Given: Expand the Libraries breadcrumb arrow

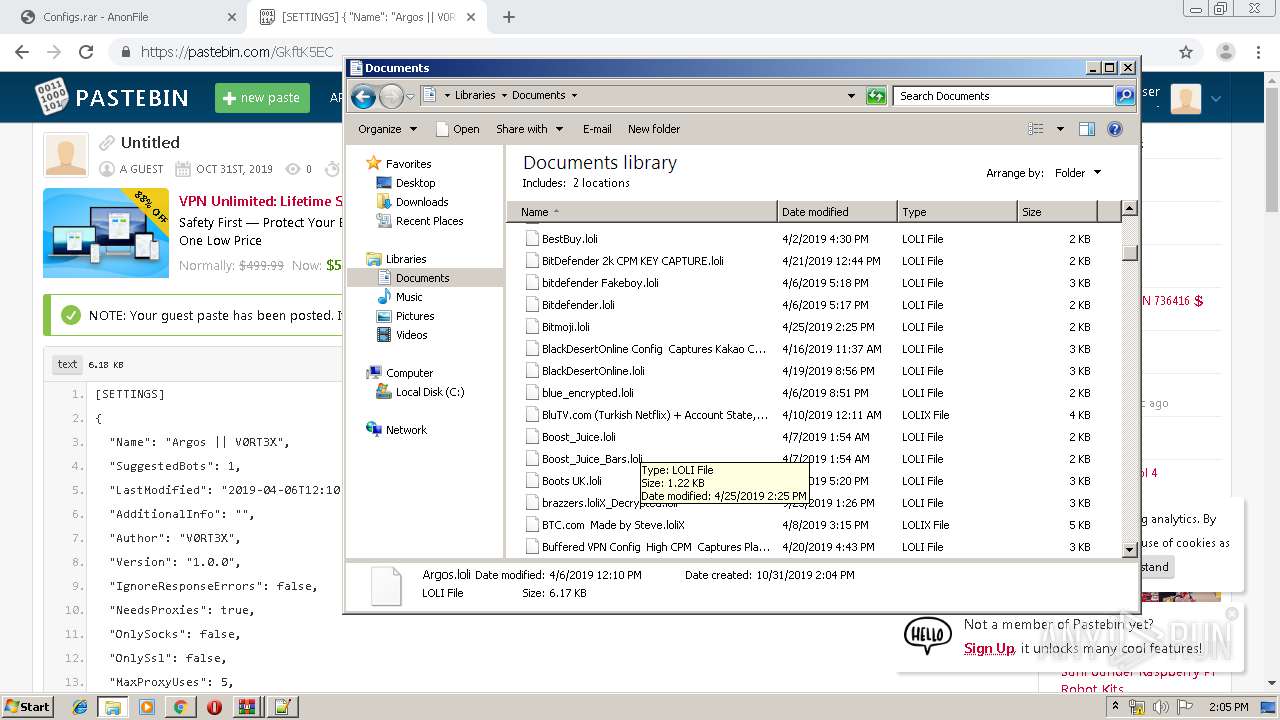Looking at the screenshot, I should click(504, 96).
